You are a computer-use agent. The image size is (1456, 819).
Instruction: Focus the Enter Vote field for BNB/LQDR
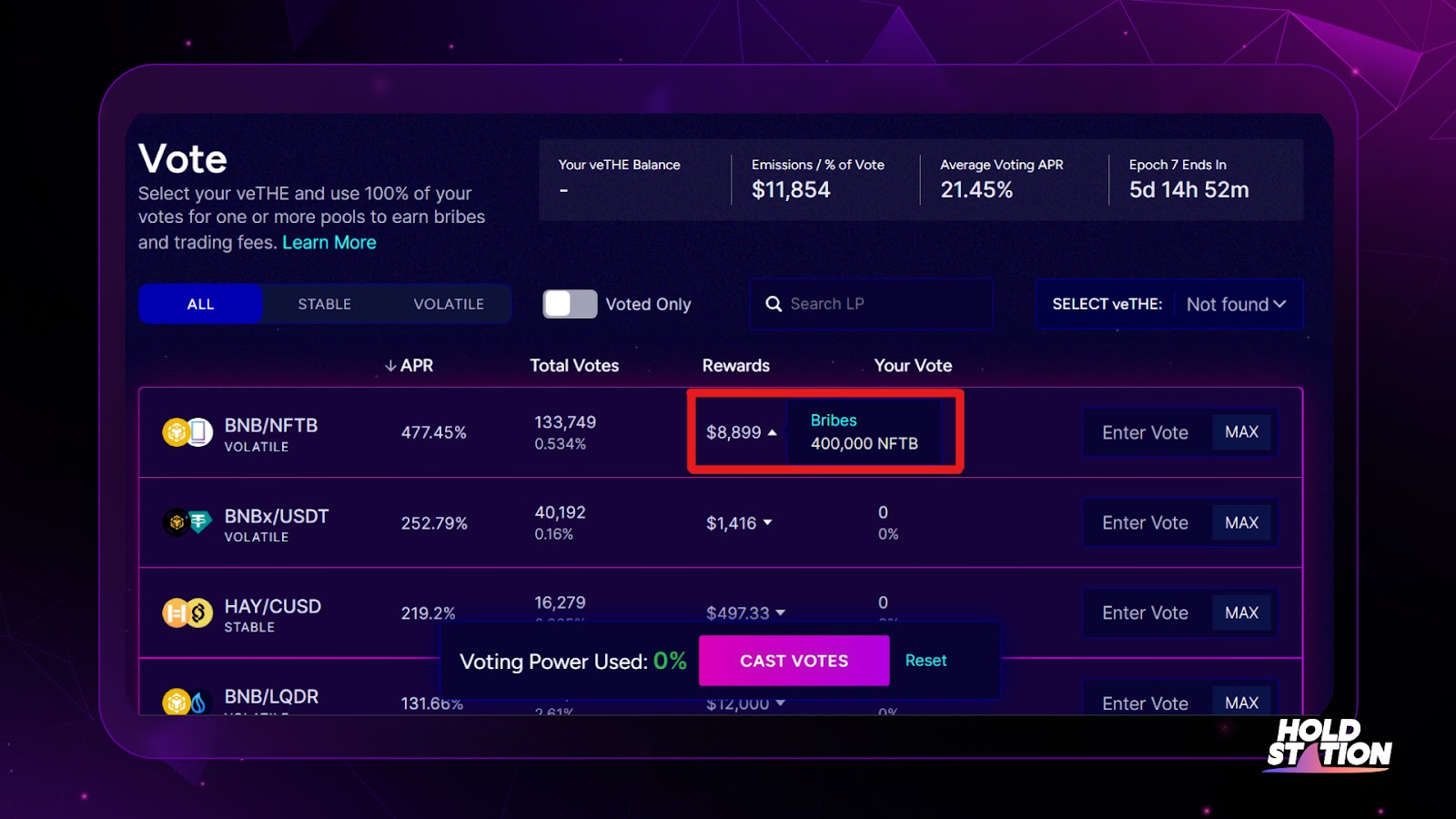(1146, 703)
